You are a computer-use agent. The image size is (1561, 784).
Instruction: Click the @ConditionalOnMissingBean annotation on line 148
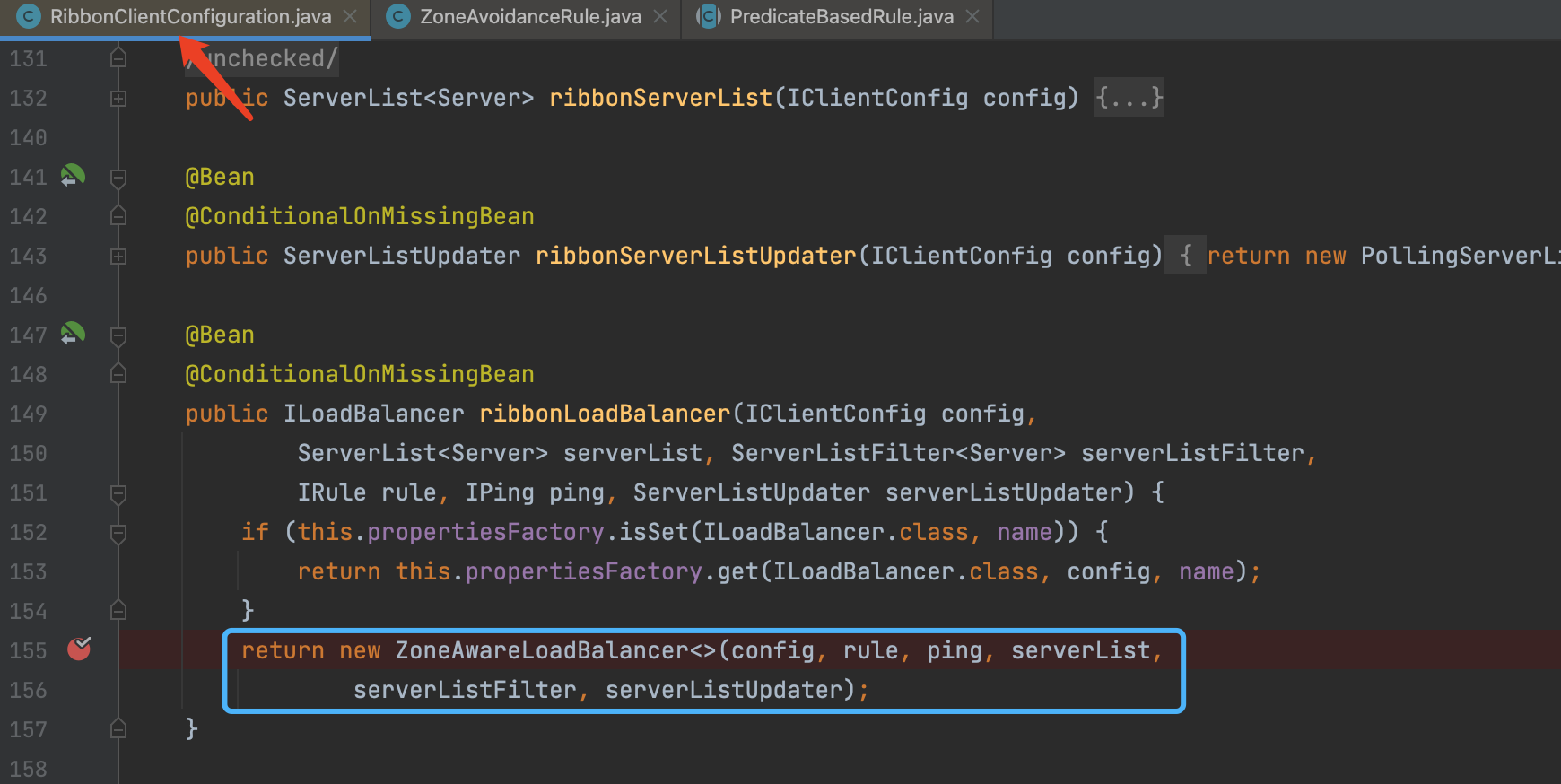360,374
